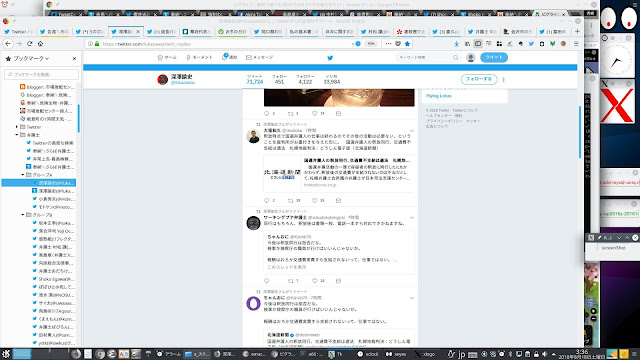Viewport: 640px width, 360px height.
Task: Open the Shoko Egawa bookmark entry
Action: [53, 279]
